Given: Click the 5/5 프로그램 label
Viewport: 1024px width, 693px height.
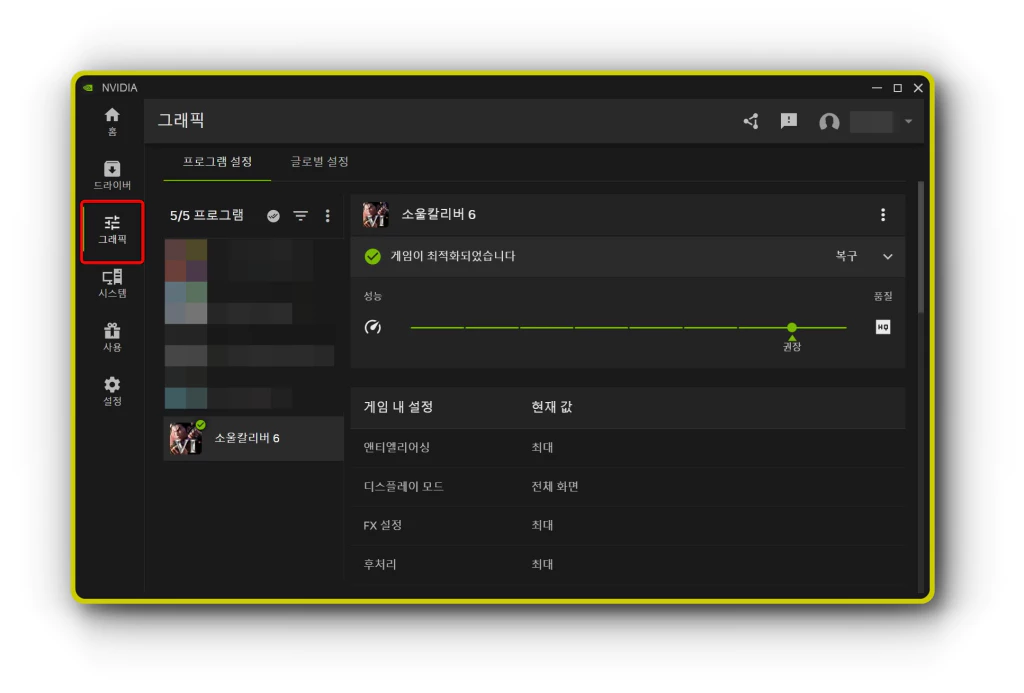Looking at the screenshot, I should pyautogui.click(x=206, y=216).
